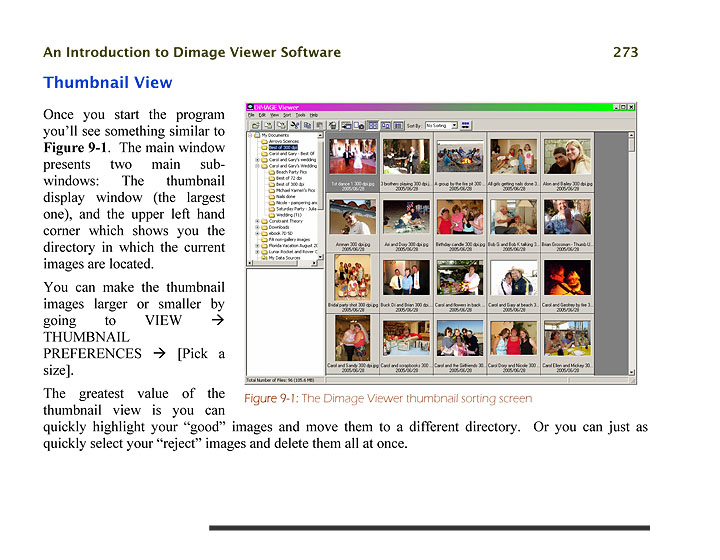Viewport: 720px width, 560px height.
Task: Select the second view-mode toolbar icon
Action: tap(386, 125)
